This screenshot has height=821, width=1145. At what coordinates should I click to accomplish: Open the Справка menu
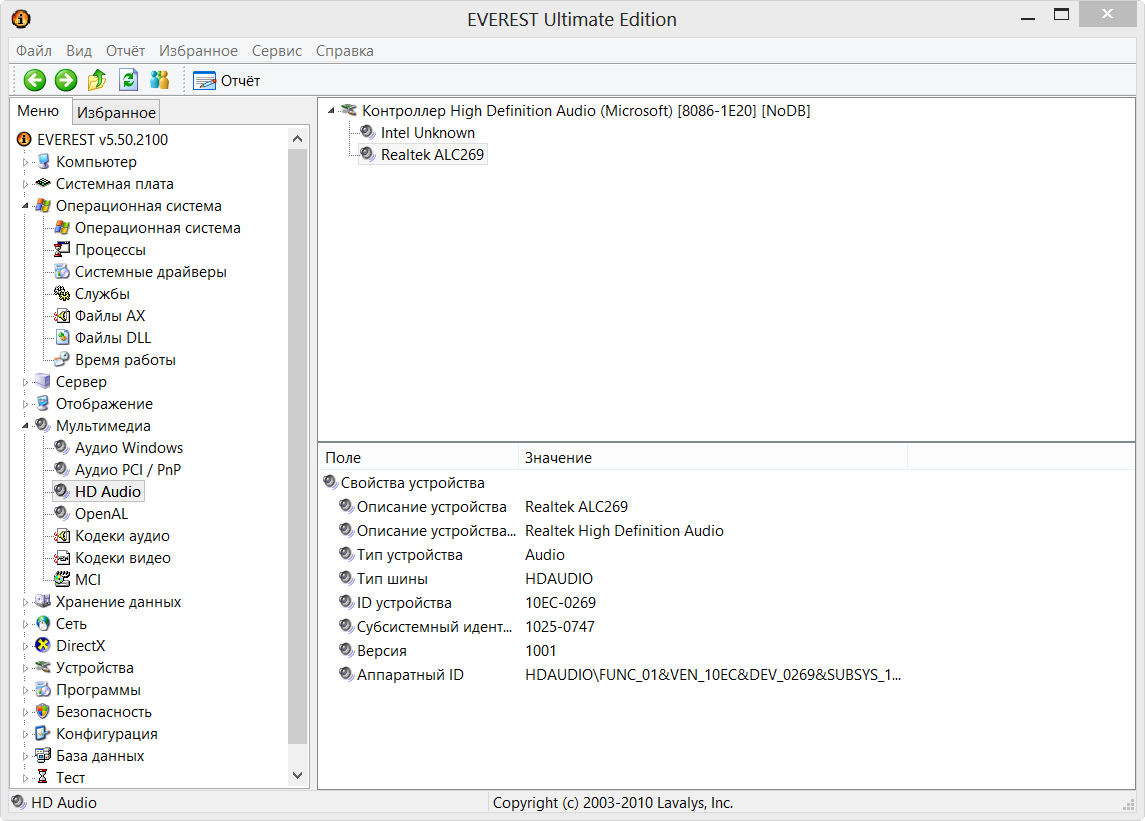344,51
